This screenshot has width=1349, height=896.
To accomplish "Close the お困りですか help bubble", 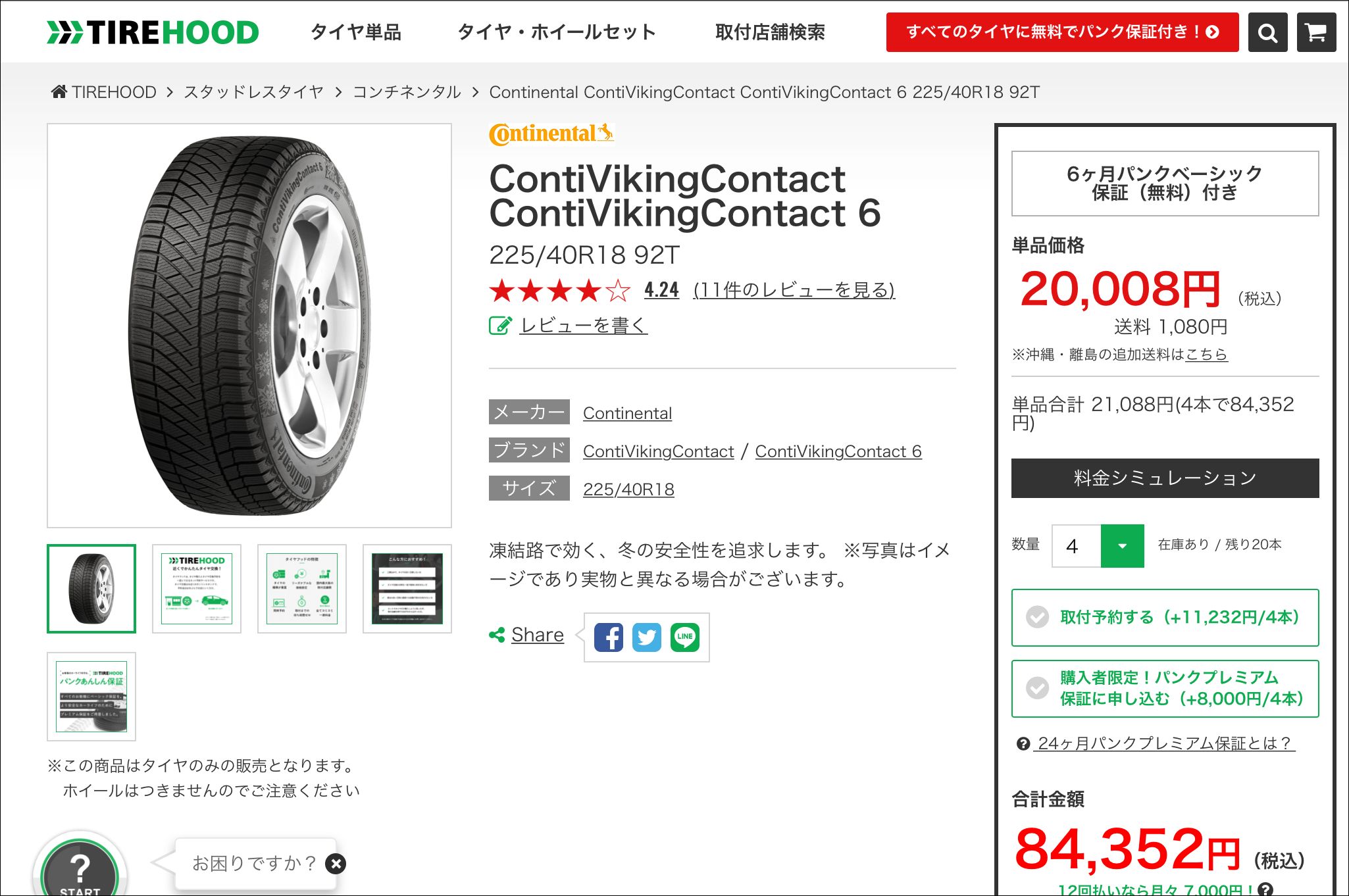I will click(336, 864).
